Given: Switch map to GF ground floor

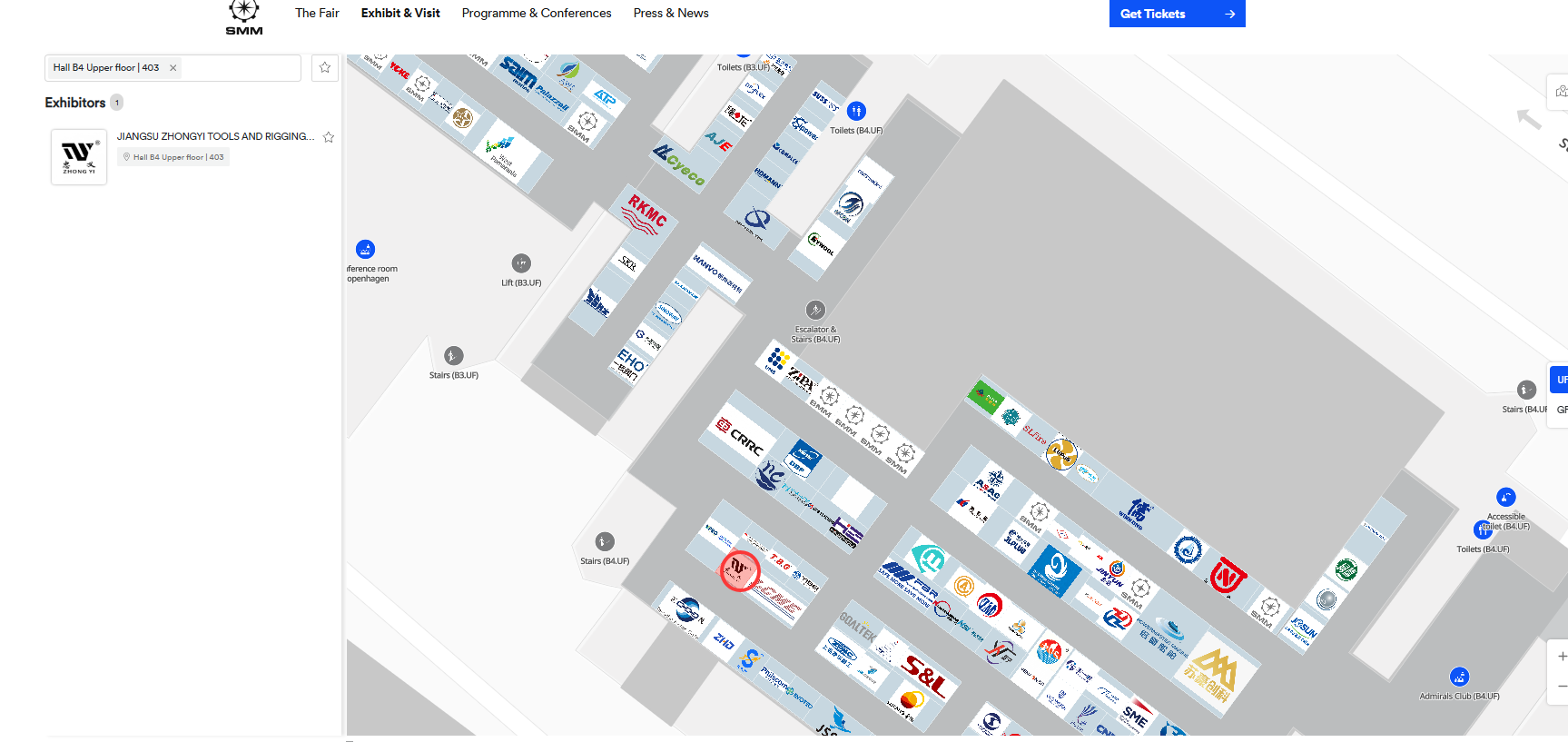Looking at the screenshot, I should 1561,410.
